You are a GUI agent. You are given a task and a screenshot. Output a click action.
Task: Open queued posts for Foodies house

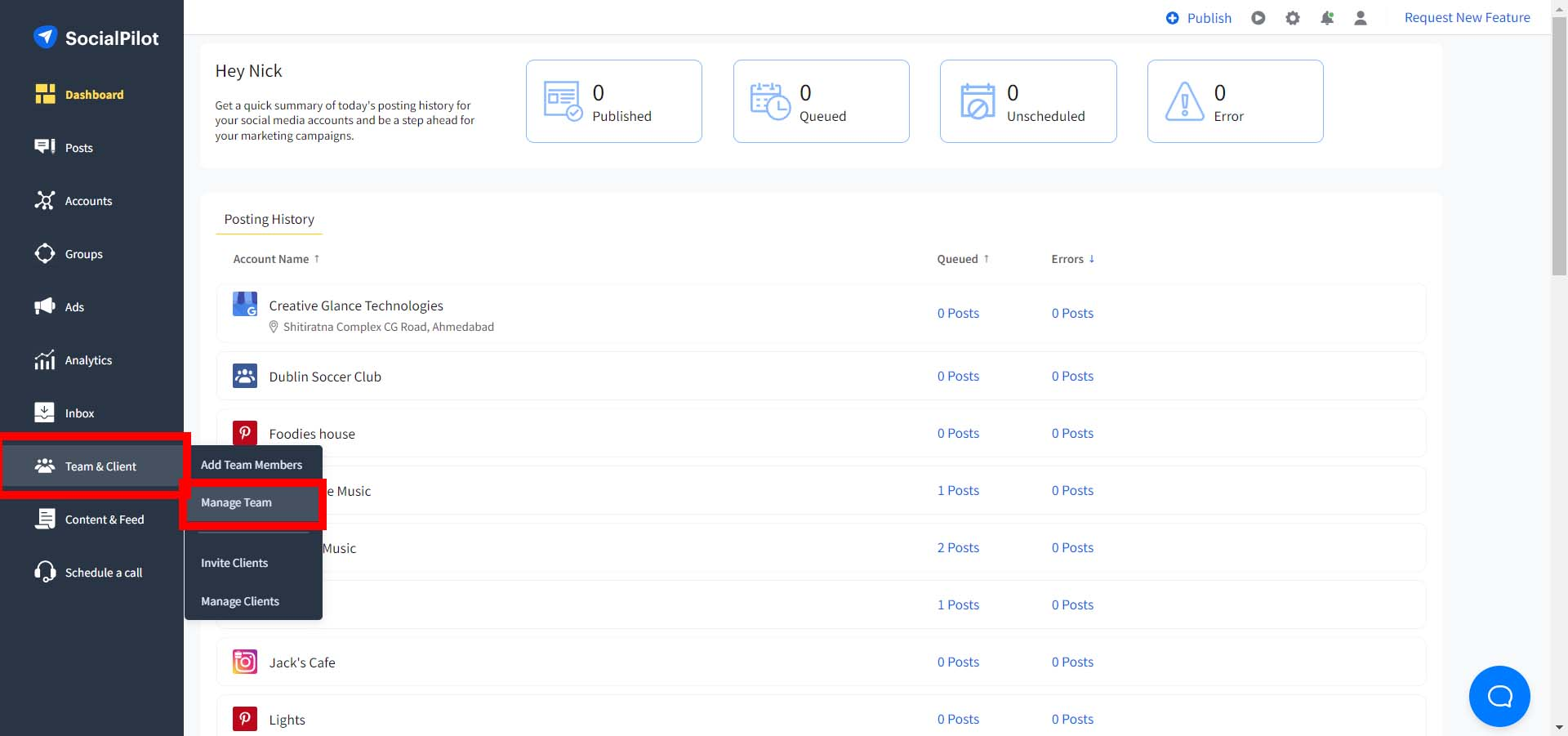click(958, 433)
